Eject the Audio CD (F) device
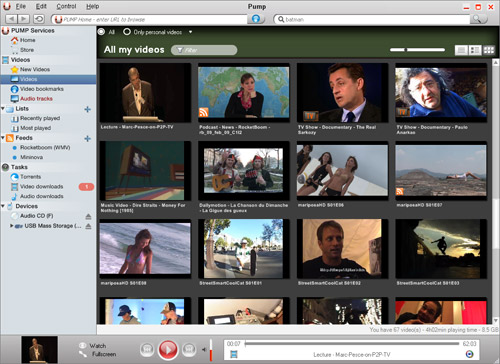Viewport: 500px width, 364px height. pyautogui.click(x=88, y=216)
